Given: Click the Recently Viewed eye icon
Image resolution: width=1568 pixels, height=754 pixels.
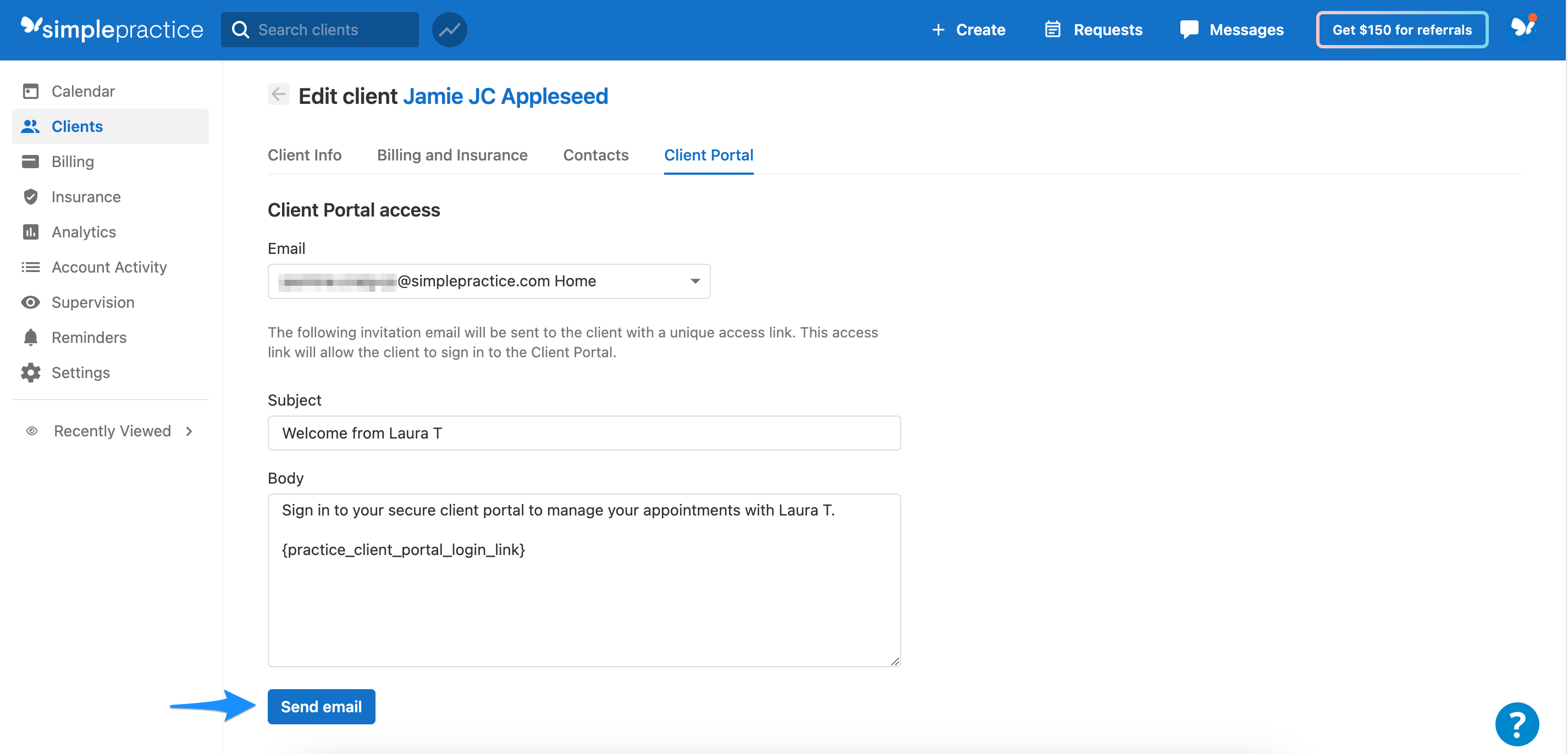Looking at the screenshot, I should [32, 431].
